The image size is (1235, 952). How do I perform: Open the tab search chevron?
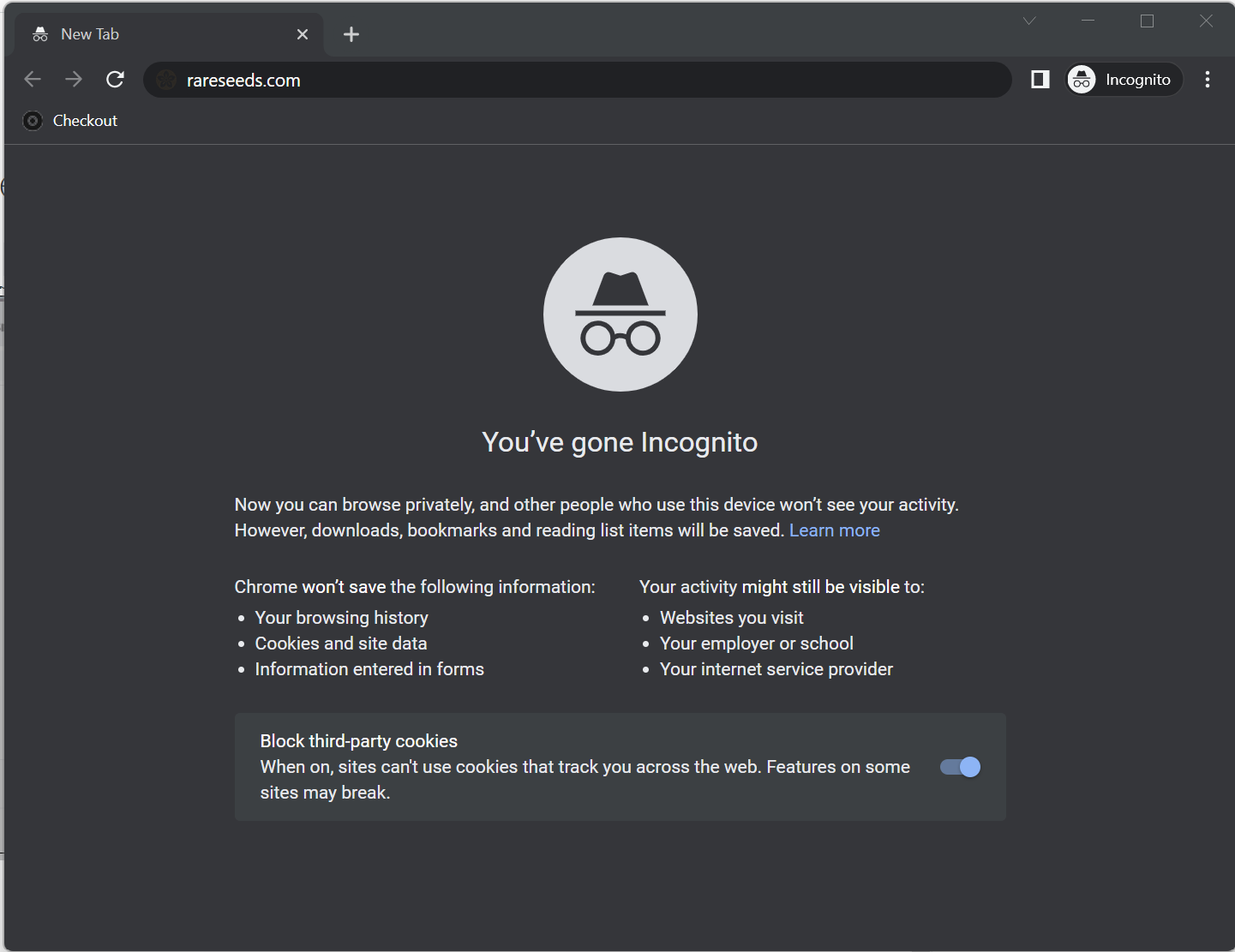[1029, 21]
